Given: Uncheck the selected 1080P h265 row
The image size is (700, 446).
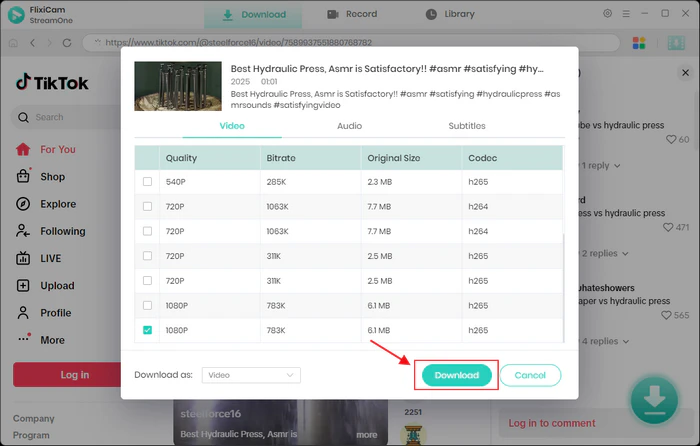Looking at the screenshot, I should 148,330.
